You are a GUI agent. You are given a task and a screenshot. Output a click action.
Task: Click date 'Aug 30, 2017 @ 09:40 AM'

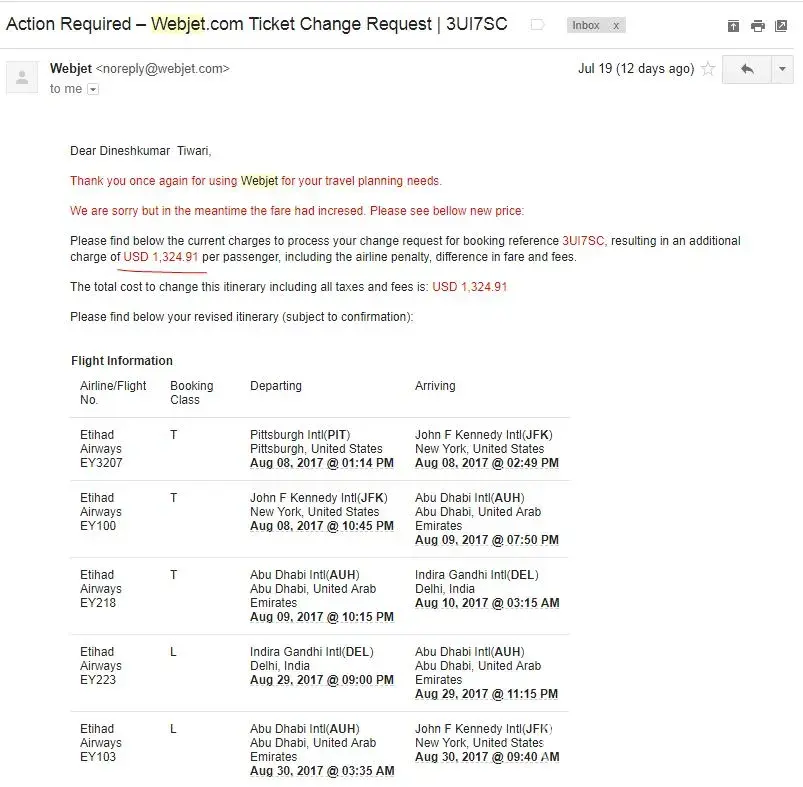pos(487,757)
